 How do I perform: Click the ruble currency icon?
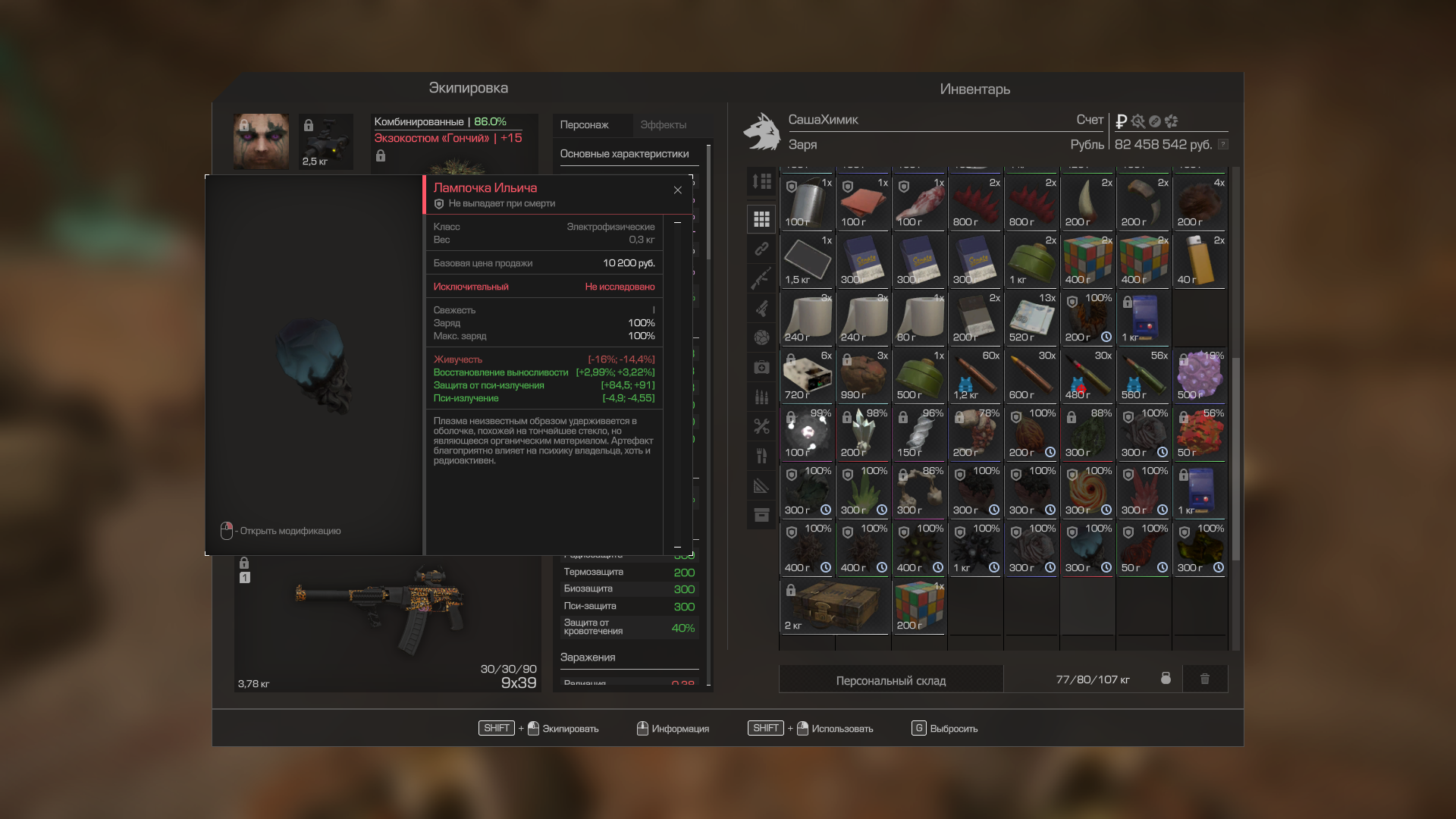pos(1121,121)
